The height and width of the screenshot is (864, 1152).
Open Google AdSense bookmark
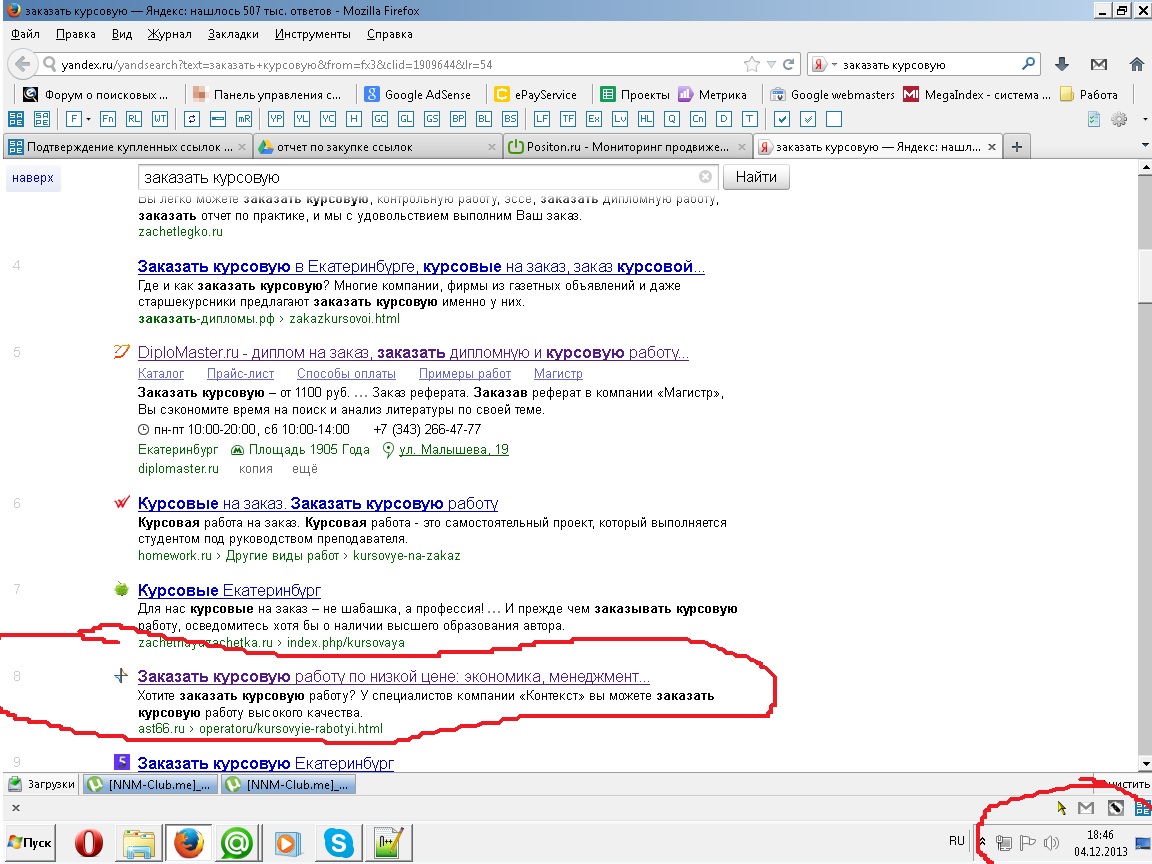(417, 95)
